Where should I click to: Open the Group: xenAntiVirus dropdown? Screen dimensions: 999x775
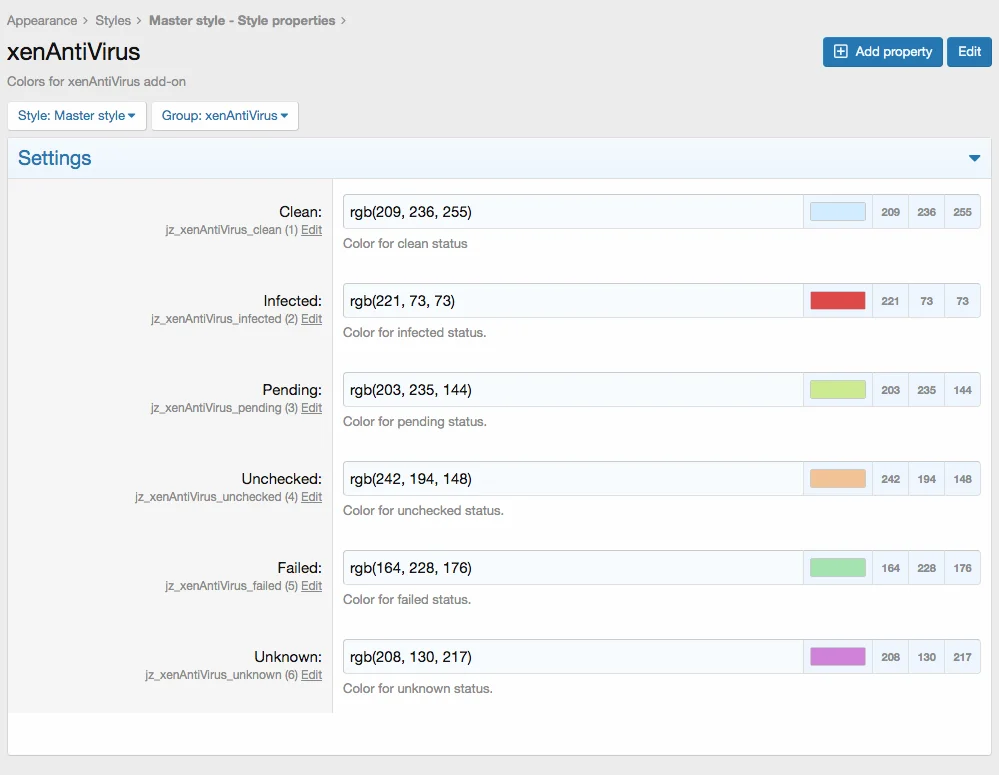click(225, 116)
